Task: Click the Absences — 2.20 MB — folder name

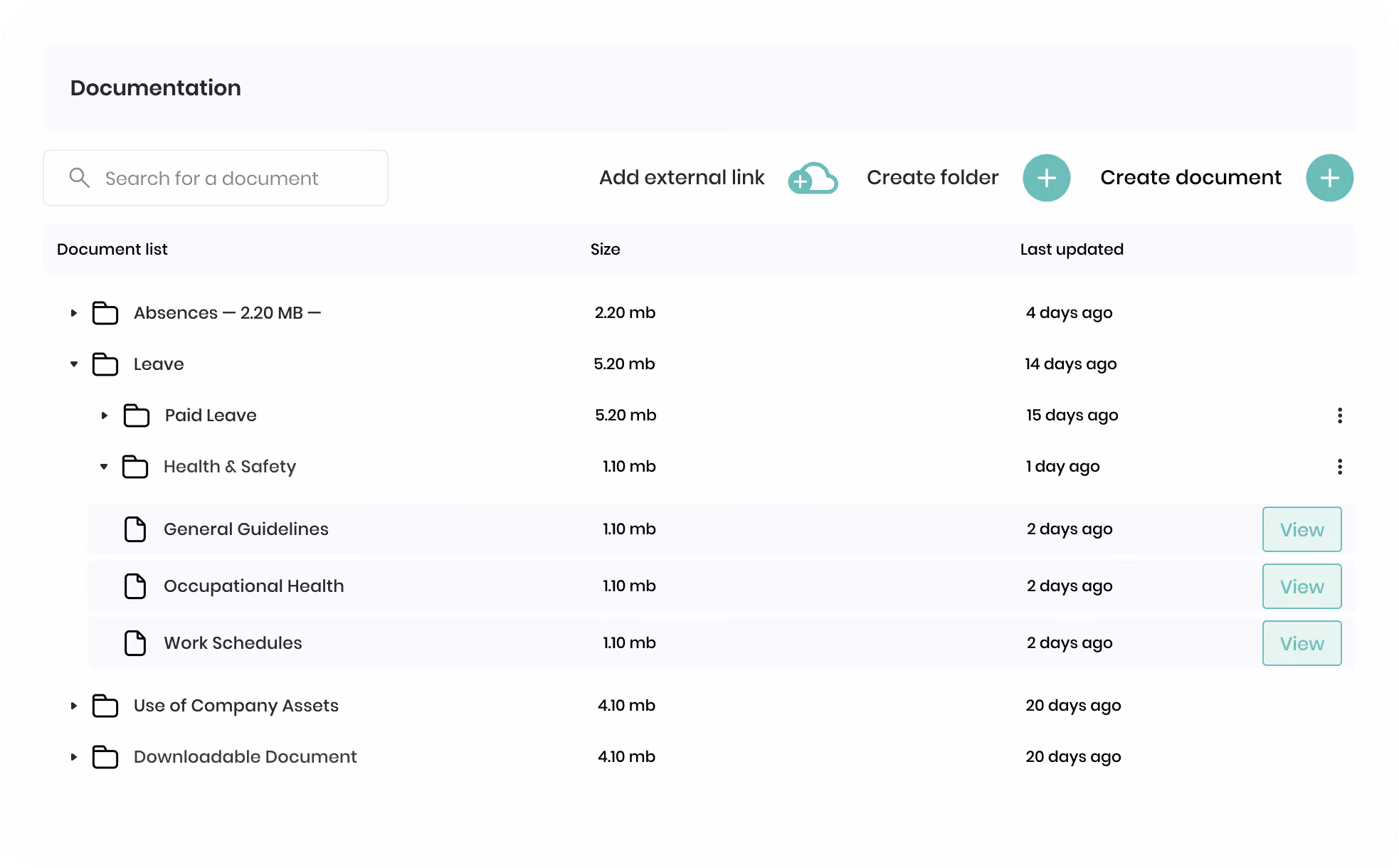Action: pyautogui.click(x=227, y=313)
